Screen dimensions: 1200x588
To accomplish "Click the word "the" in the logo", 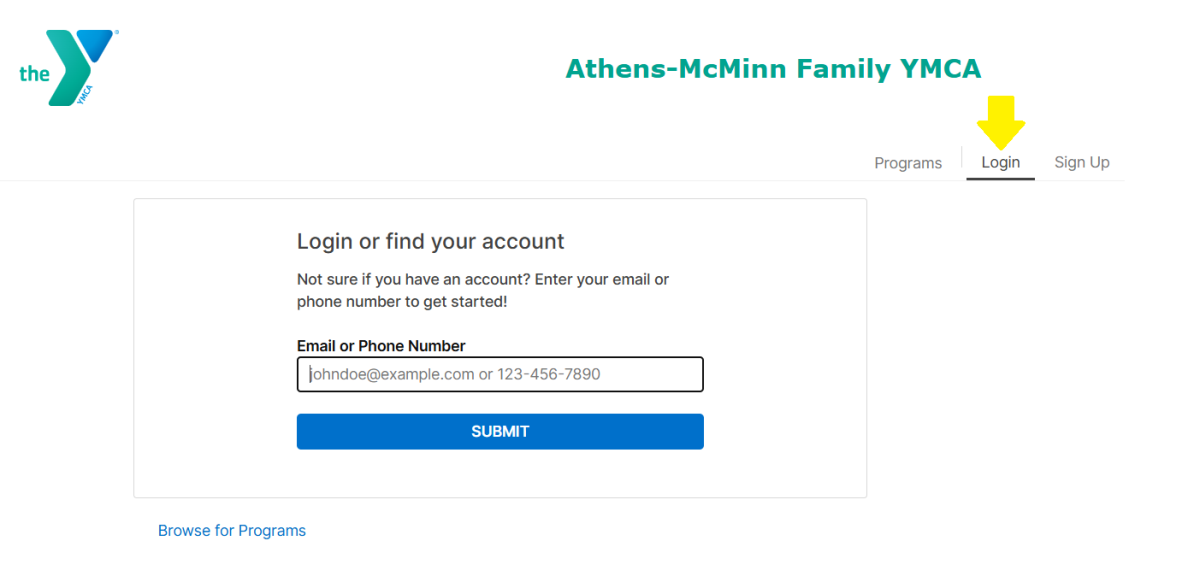I will (34, 73).
